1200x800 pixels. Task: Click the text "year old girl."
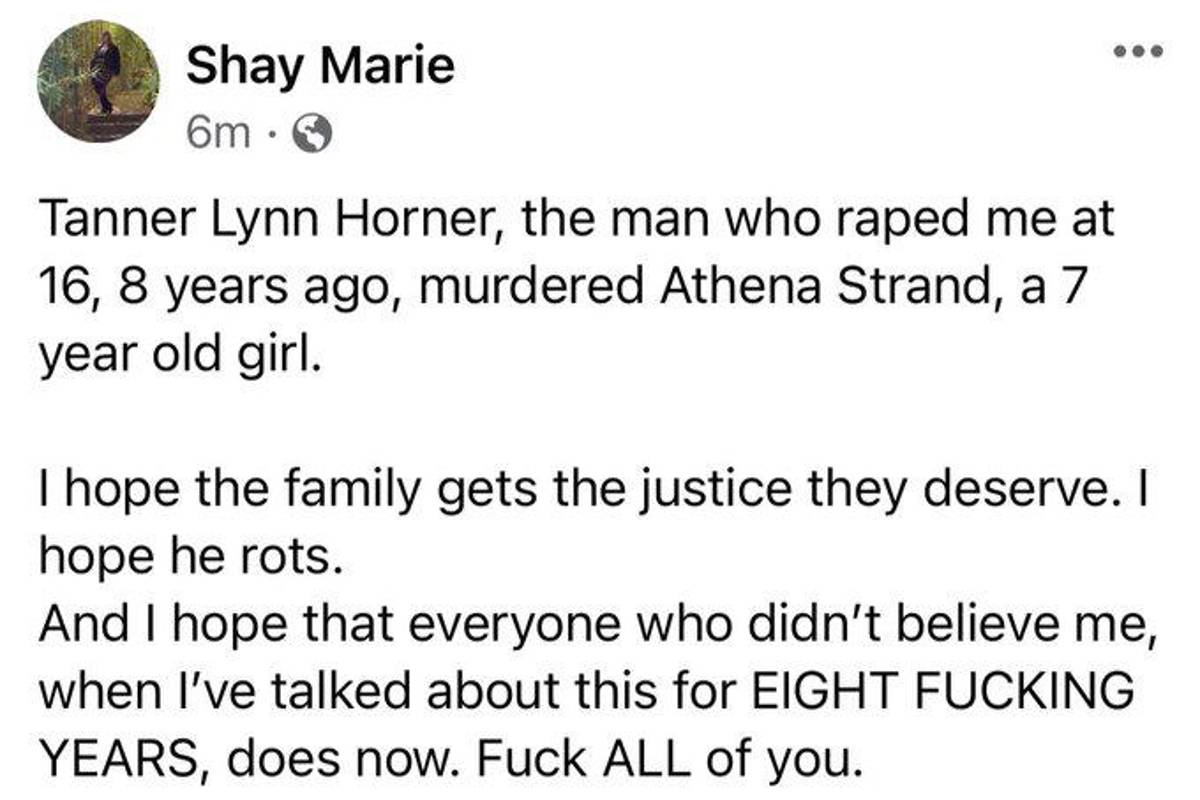(180, 357)
